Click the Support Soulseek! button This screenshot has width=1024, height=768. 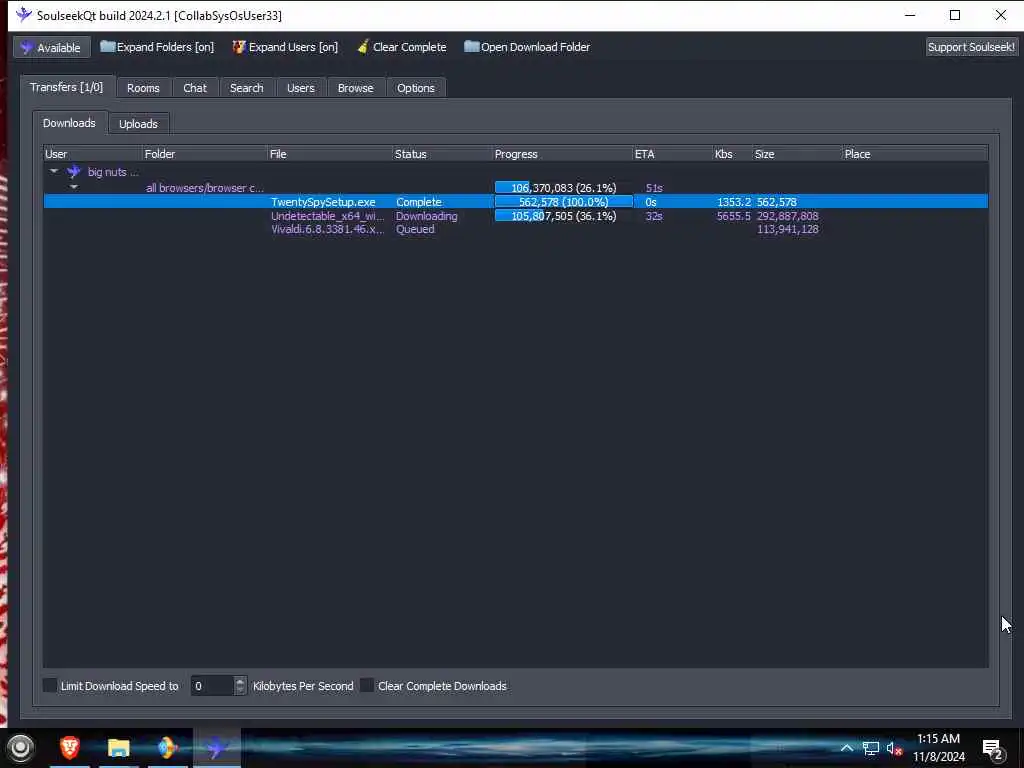[971, 47]
